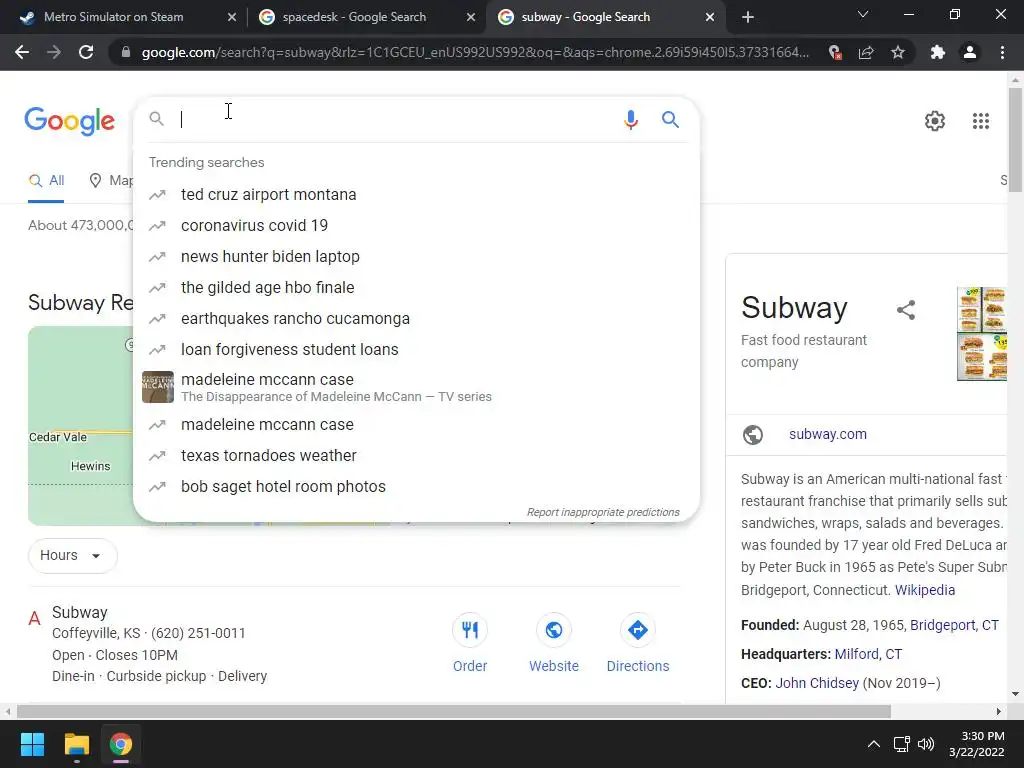Open the Chrome profile avatar icon
The height and width of the screenshot is (768, 1024).
tap(970, 52)
